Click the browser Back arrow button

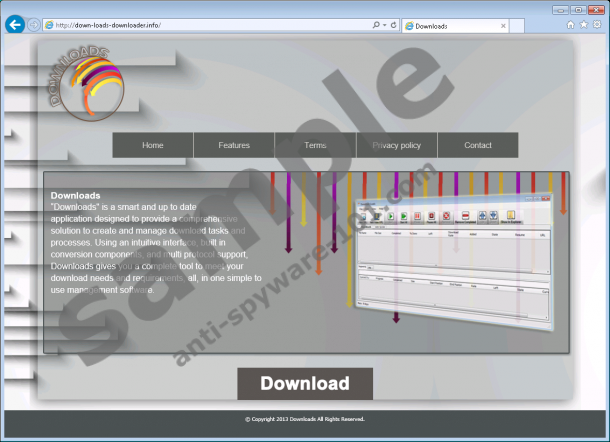pos(14,24)
